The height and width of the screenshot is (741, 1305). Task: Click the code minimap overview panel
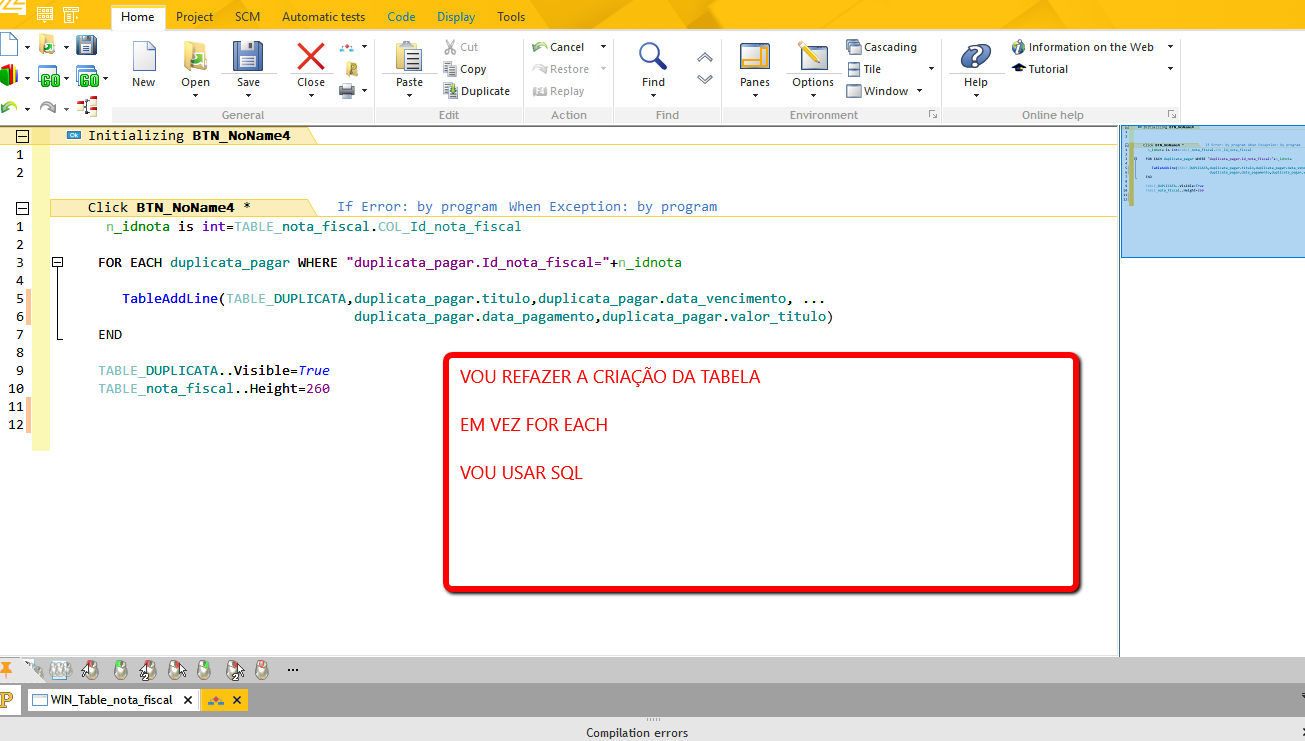pos(1212,190)
